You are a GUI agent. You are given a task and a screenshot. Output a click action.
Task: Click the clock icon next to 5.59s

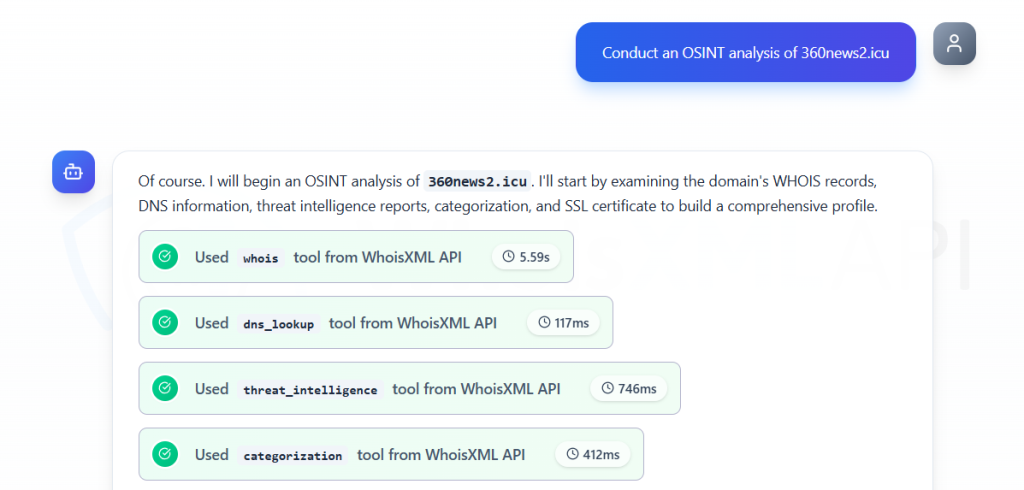509,257
